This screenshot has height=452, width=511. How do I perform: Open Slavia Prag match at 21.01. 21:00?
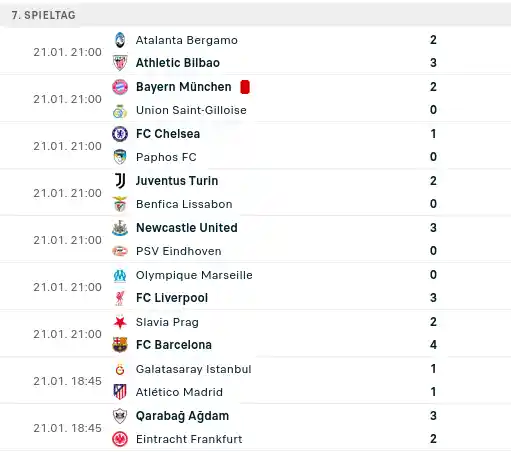coord(255,334)
